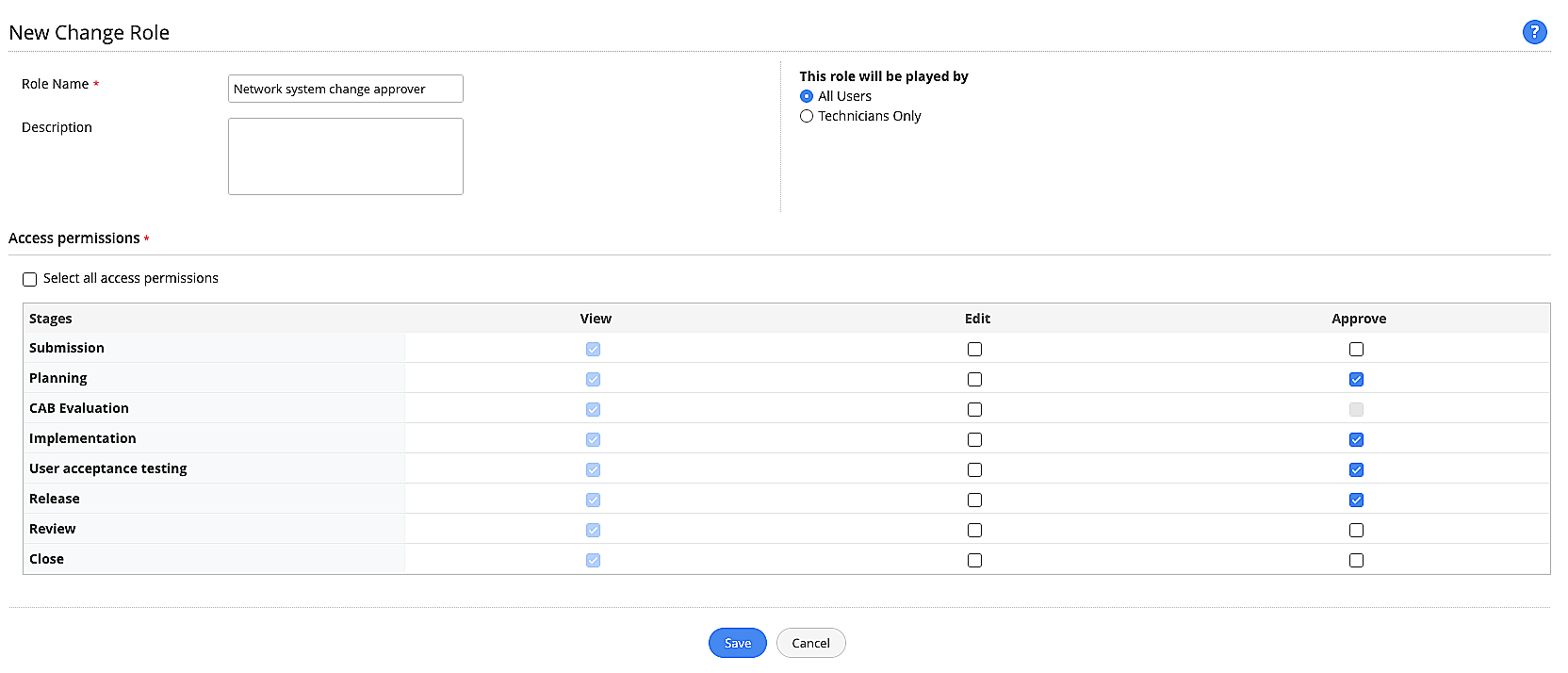Image resolution: width=1568 pixels, height=673 pixels.
Task: Disable Approve for the Release stage
Action: click(1356, 500)
